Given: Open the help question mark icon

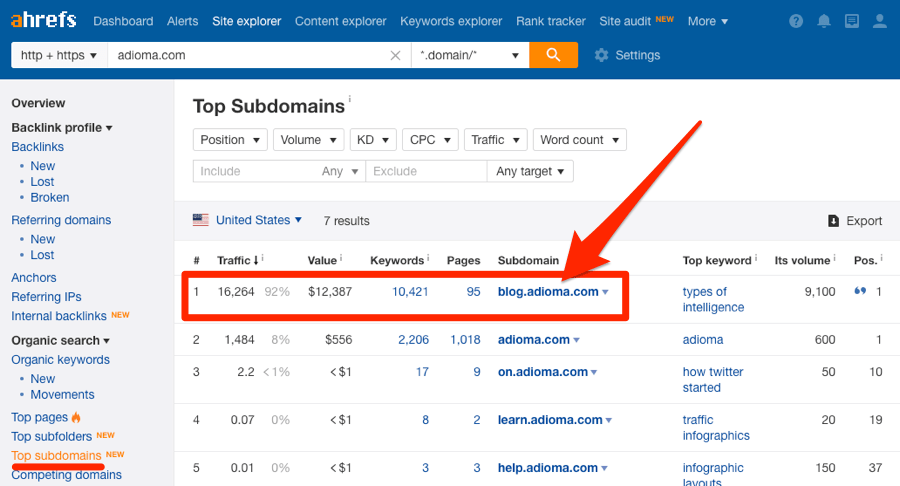Looking at the screenshot, I should pyautogui.click(x=796, y=21).
